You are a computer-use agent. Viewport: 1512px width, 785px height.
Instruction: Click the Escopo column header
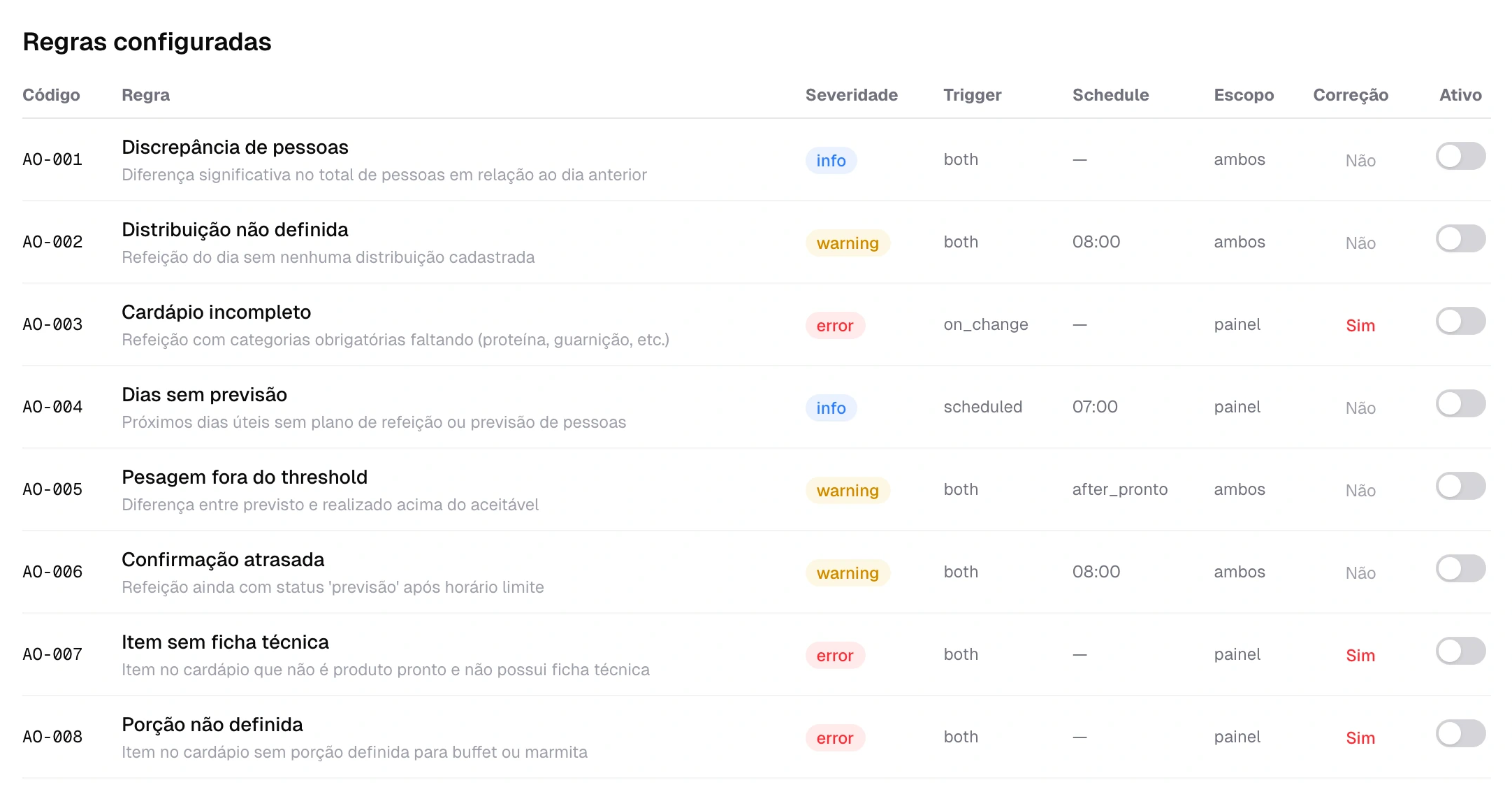tap(1244, 95)
